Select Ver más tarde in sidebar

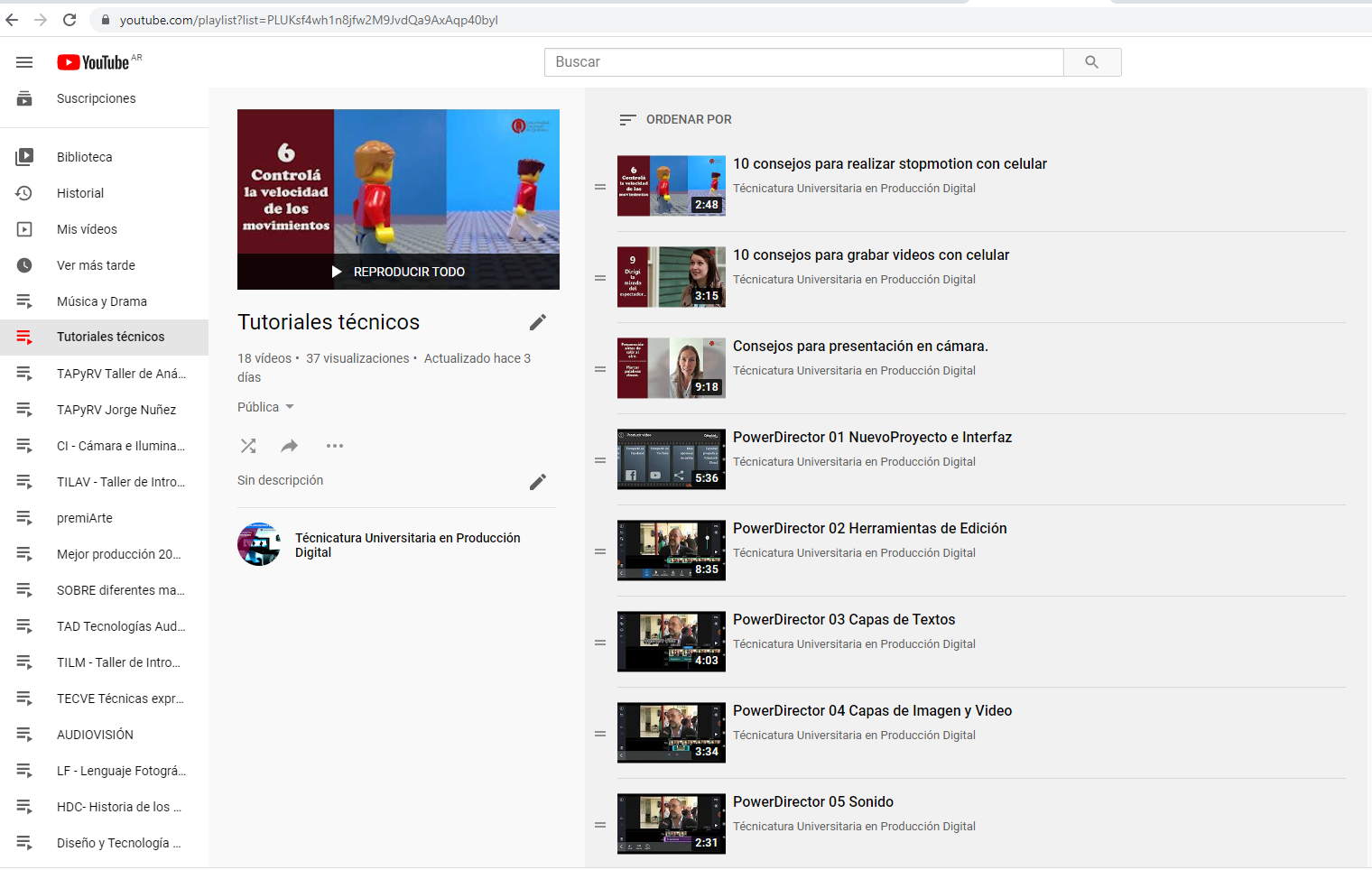pos(96,265)
